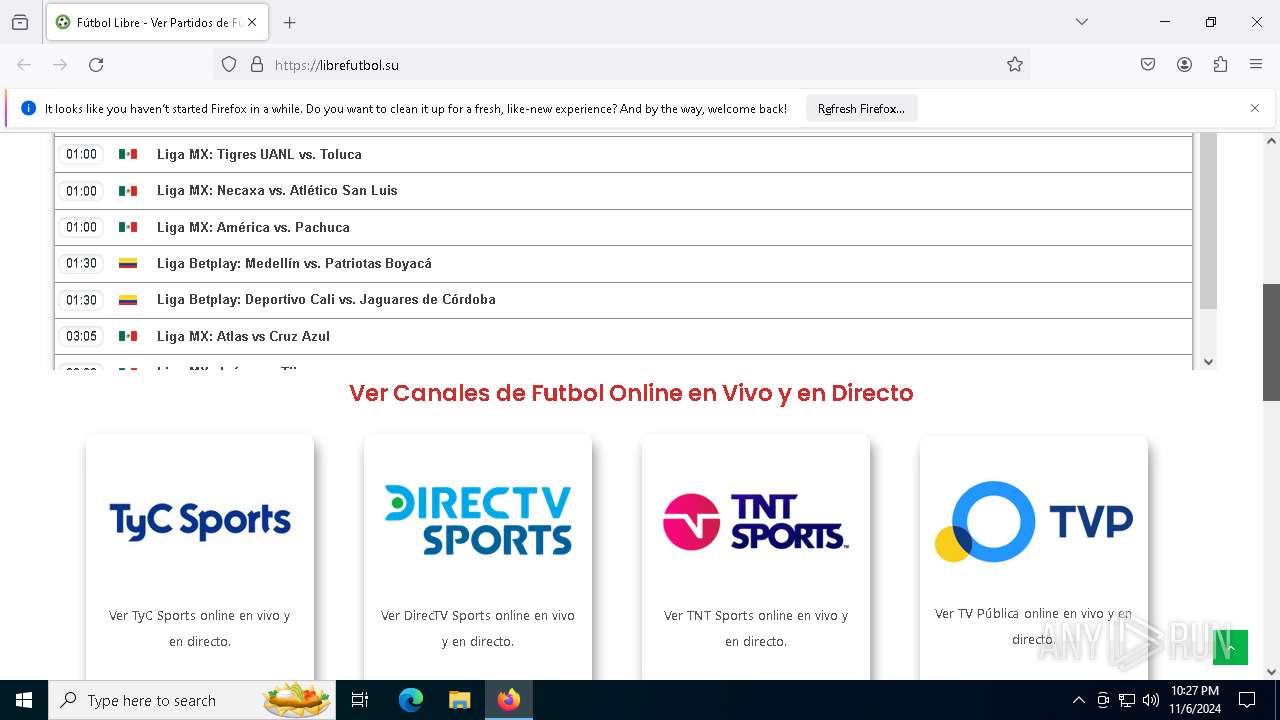This screenshot has height=720, width=1280.
Task: Open the Necaxa vs. Atlético San Luis match
Action: [623, 190]
